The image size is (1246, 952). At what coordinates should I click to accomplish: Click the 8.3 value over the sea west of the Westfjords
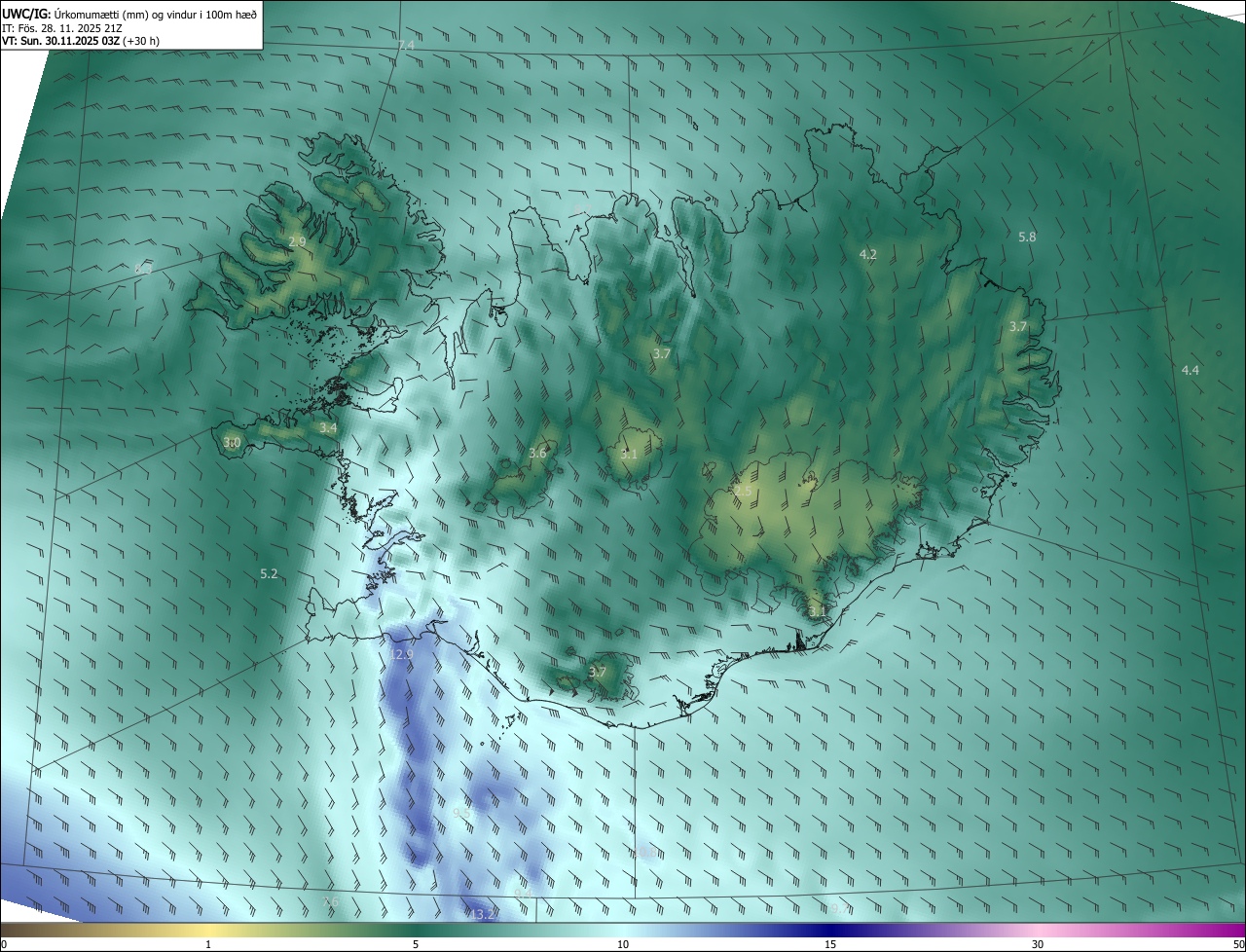point(143,269)
